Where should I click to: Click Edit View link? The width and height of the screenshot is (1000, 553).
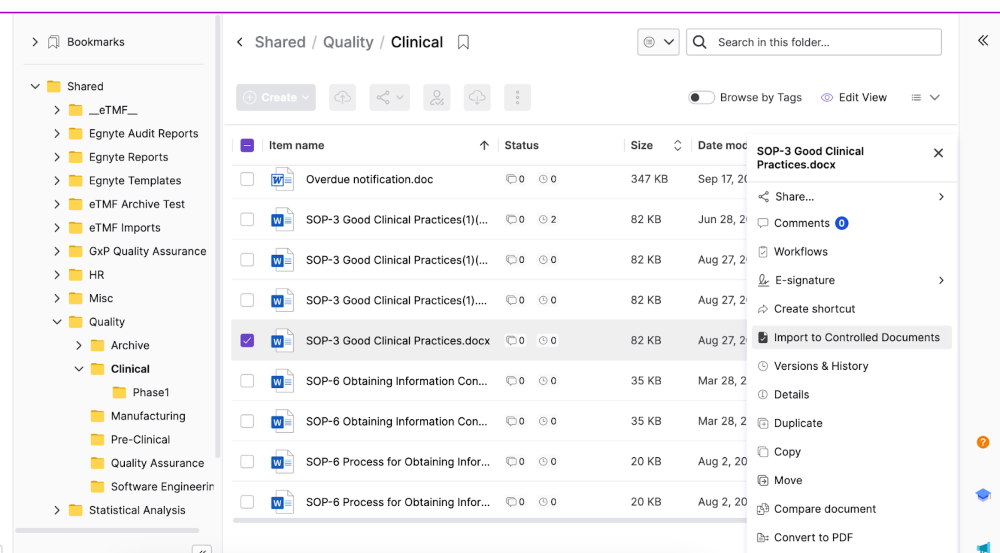(x=853, y=98)
